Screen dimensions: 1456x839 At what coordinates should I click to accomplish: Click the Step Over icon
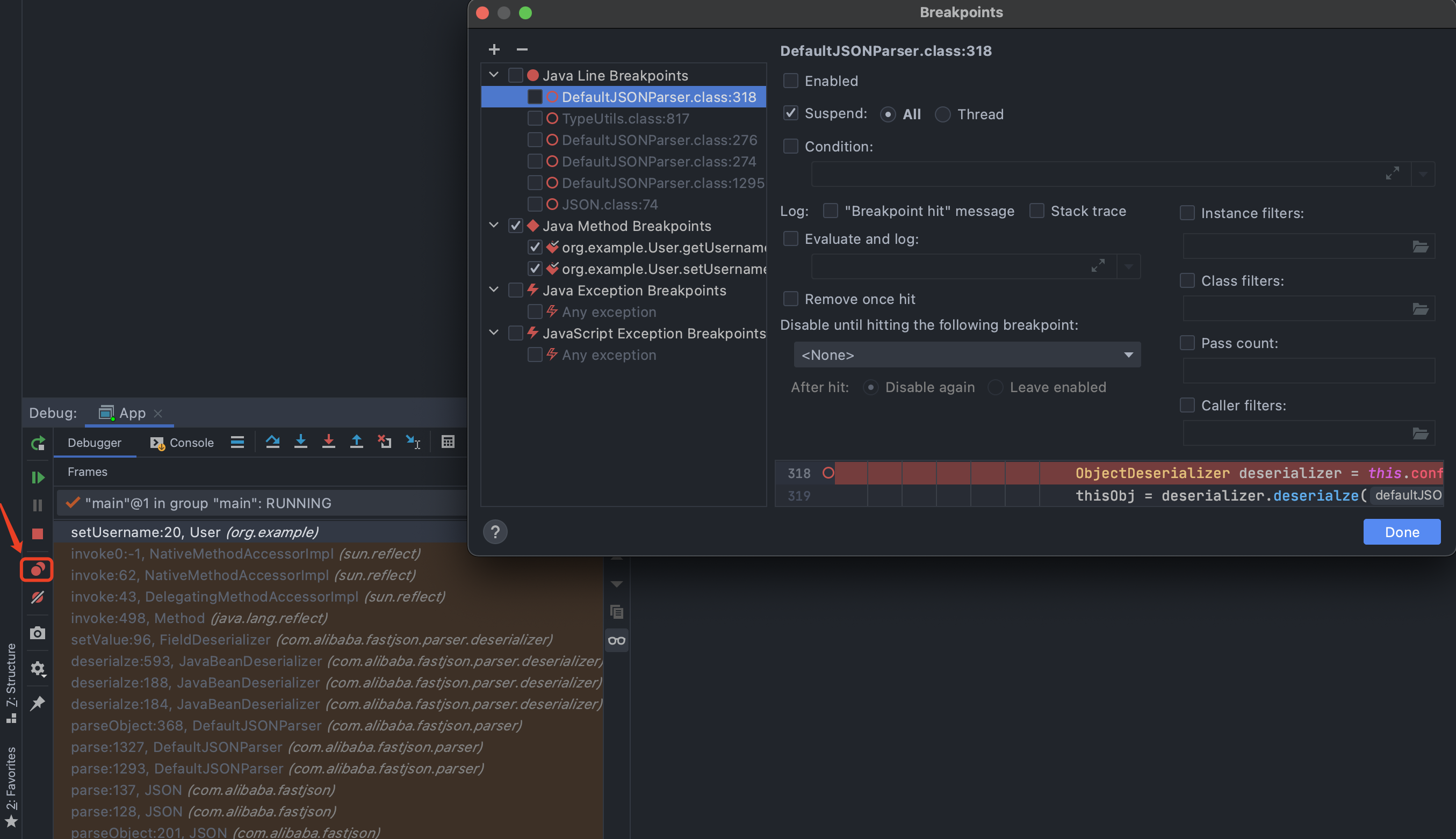coord(272,442)
